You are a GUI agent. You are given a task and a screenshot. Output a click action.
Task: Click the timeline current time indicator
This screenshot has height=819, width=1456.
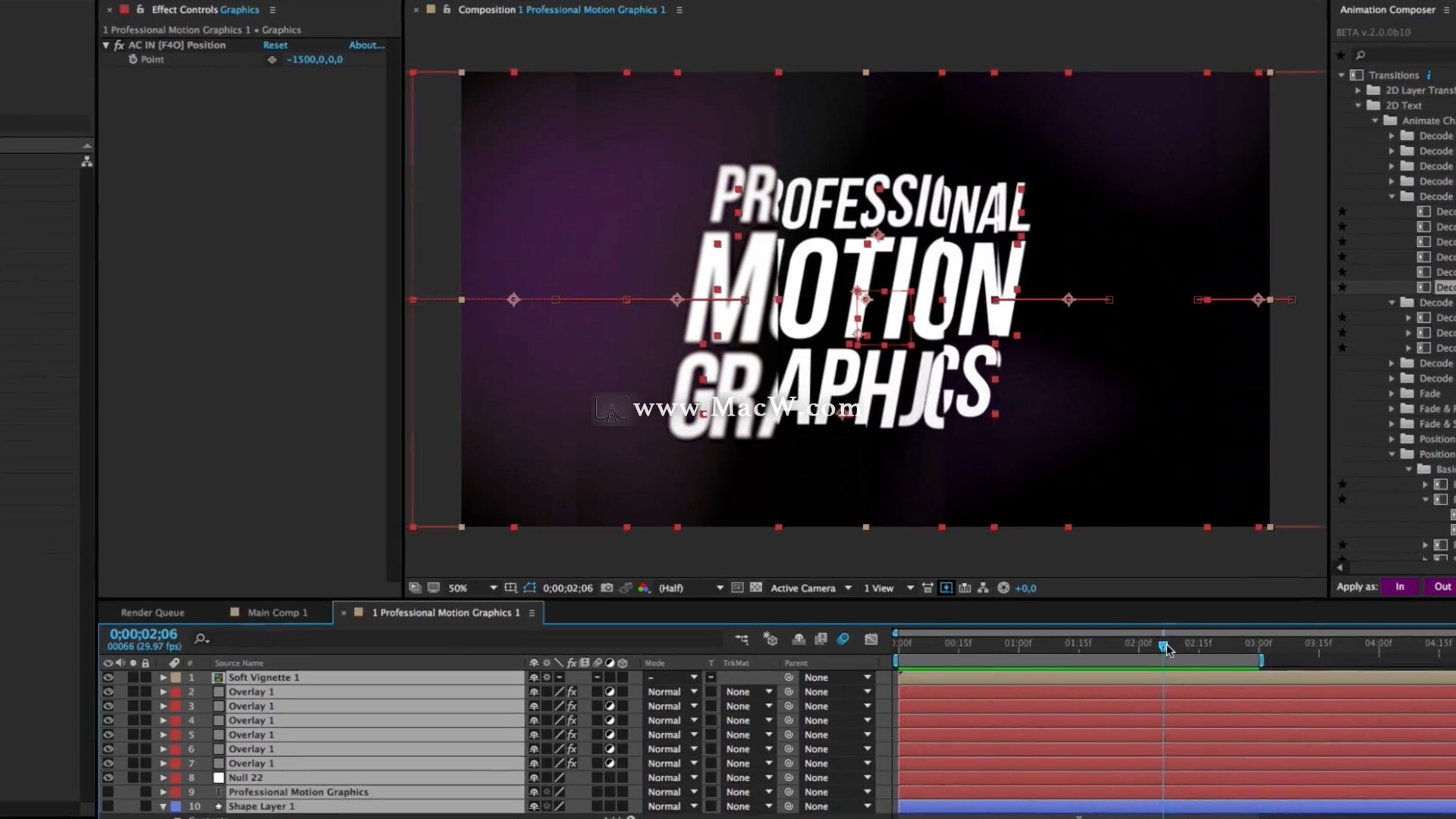pos(1163,645)
